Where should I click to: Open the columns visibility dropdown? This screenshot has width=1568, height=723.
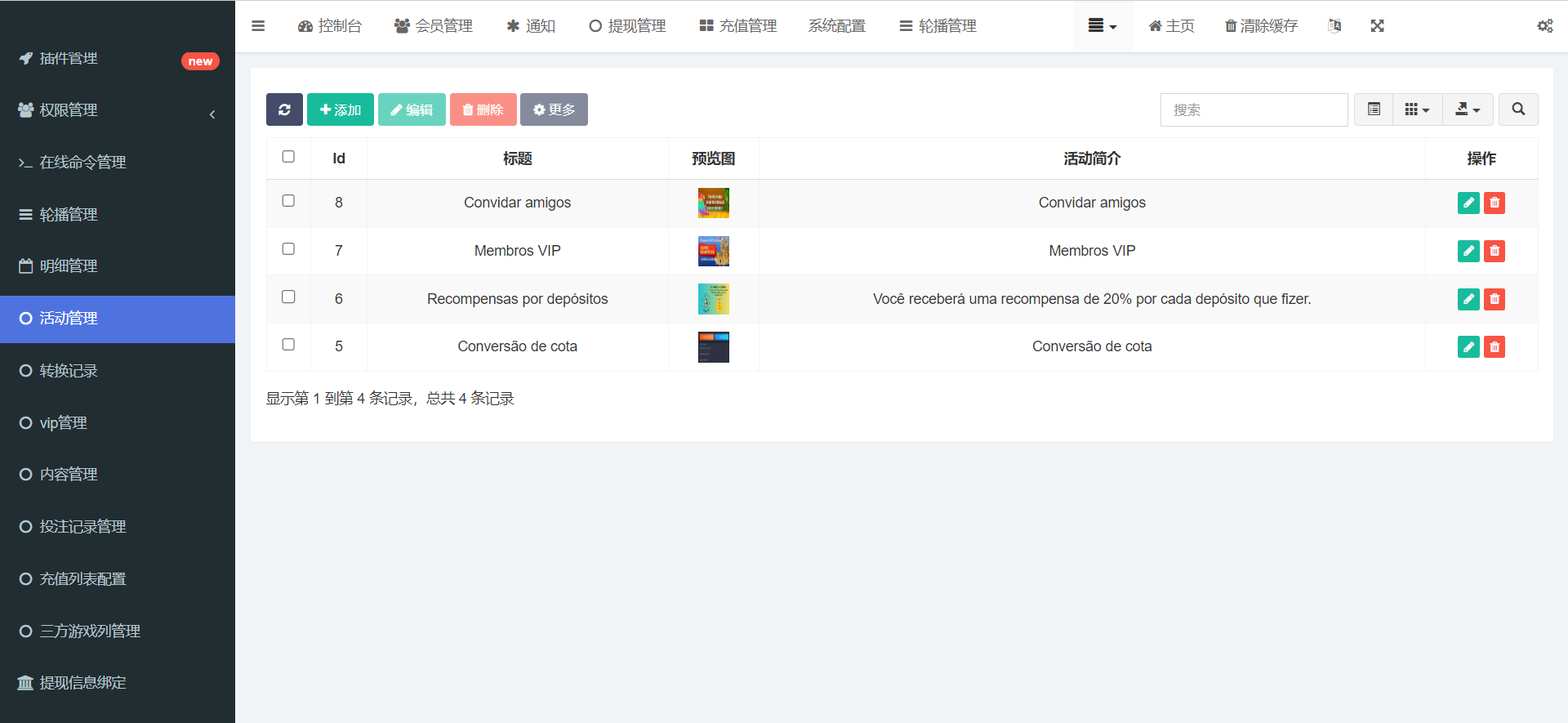coord(1417,109)
